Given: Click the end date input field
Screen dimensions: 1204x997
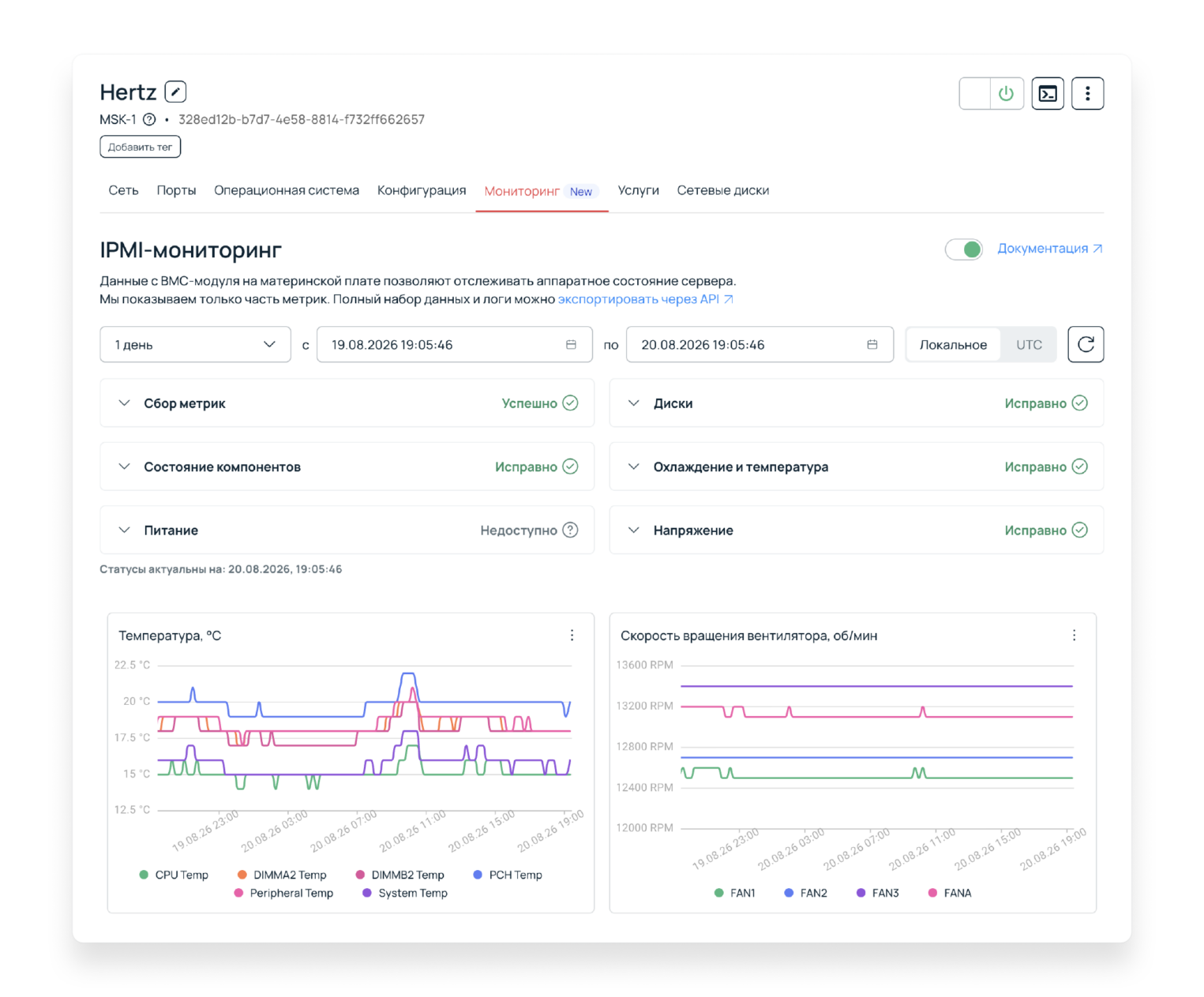Looking at the screenshot, I should [x=760, y=345].
